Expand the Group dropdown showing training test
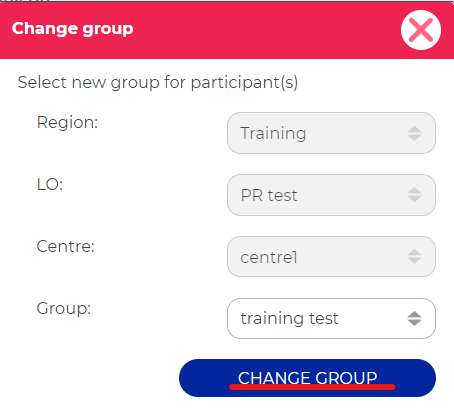The height and width of the screenshot is (412, 454). click(x=331, y=319)
